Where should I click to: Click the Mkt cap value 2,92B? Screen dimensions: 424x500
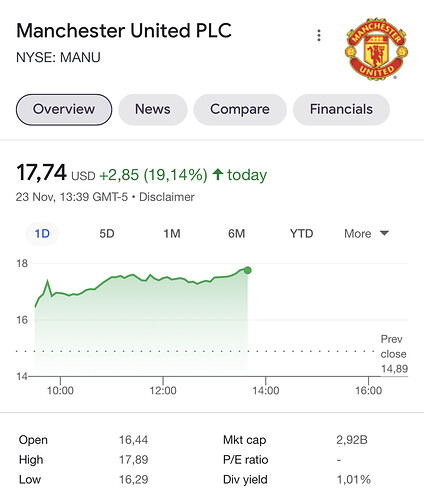pyautogui.click(x=352, y=440)
